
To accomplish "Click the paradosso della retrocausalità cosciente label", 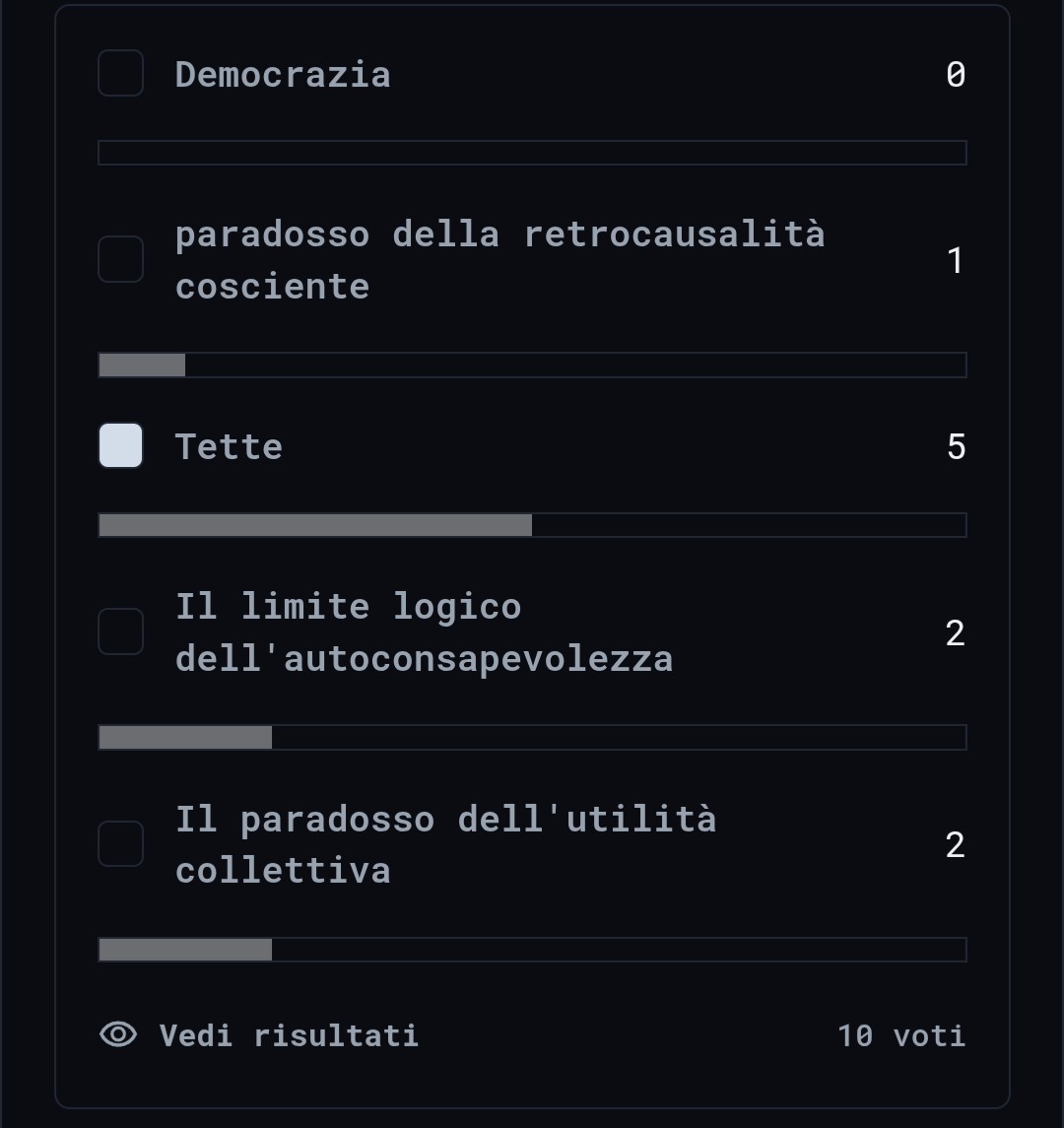I will [x=500, y=260].
